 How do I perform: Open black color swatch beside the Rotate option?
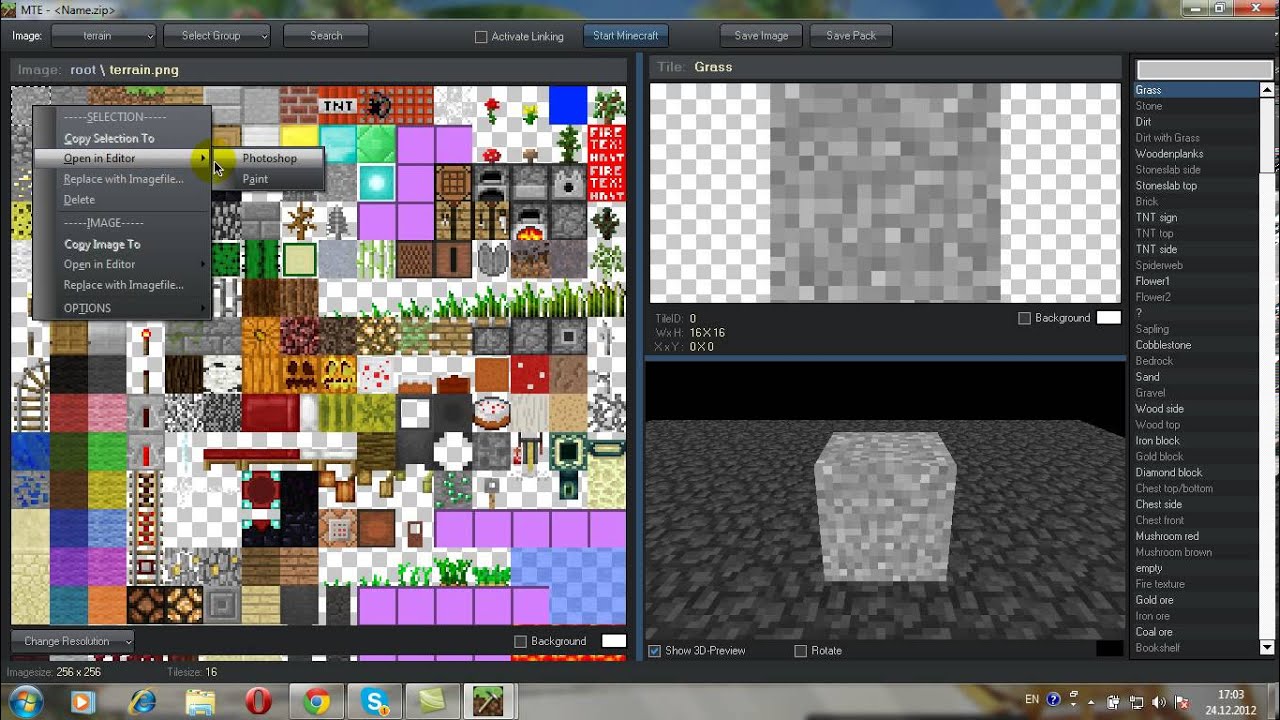(x=1109, y=649)
